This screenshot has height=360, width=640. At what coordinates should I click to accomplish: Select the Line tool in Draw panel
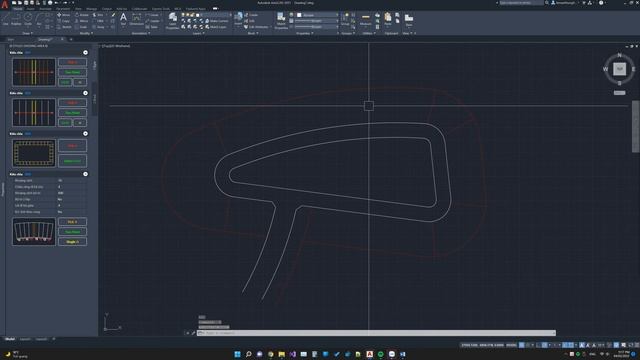5,19
